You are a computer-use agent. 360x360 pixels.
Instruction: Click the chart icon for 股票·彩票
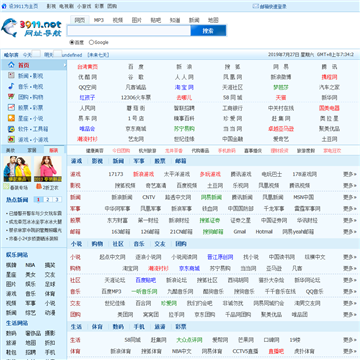[11, 108]
